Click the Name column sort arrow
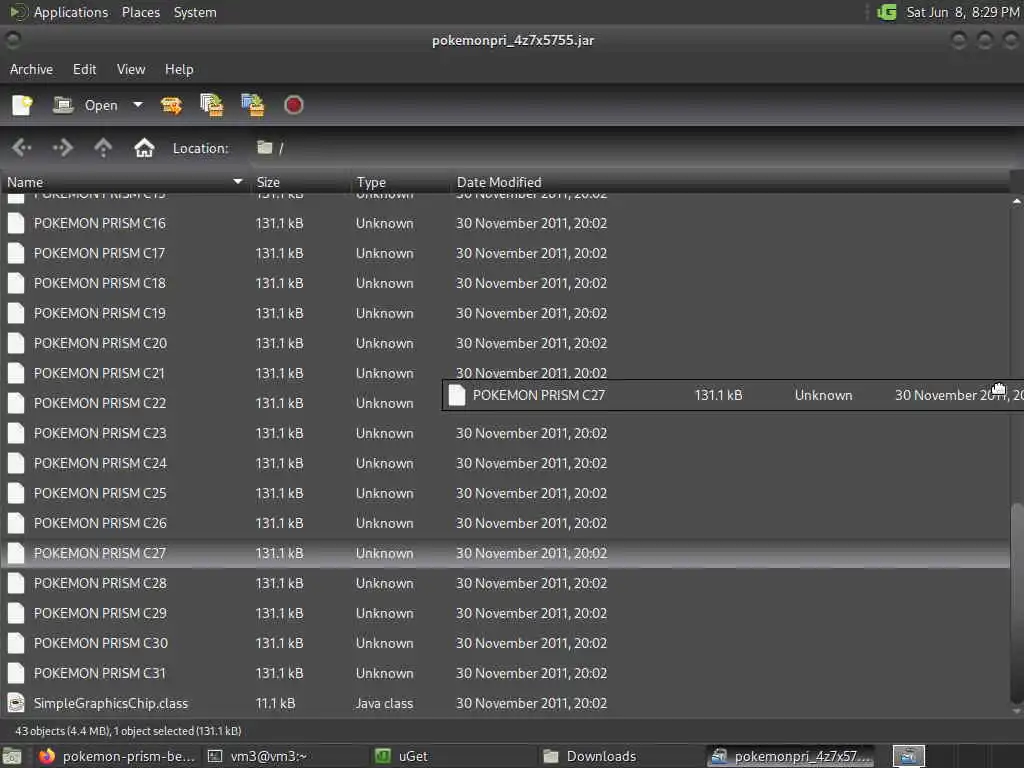The image size is (1024, 768). pyautogui.click(x=238, y=182)
